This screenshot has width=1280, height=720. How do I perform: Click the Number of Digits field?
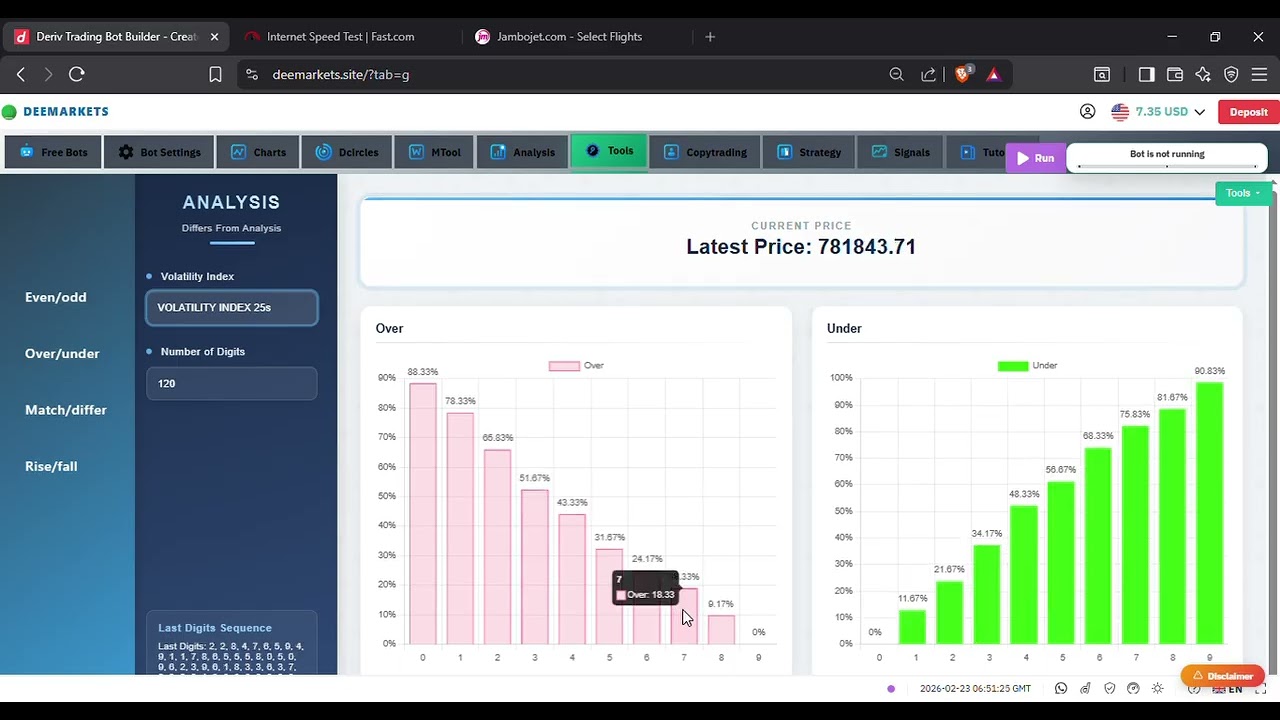point(232,383)
